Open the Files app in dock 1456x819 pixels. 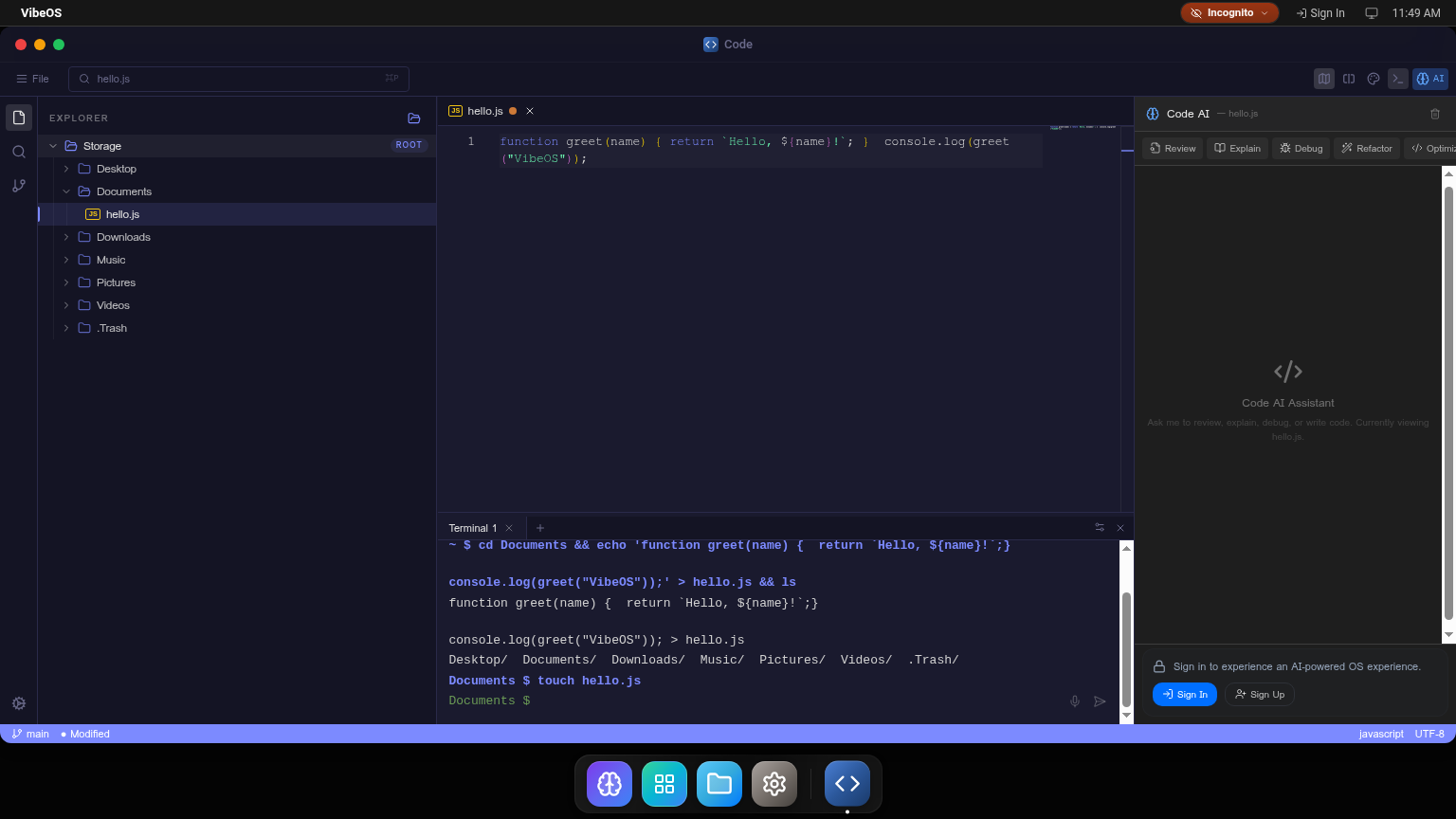719,784
